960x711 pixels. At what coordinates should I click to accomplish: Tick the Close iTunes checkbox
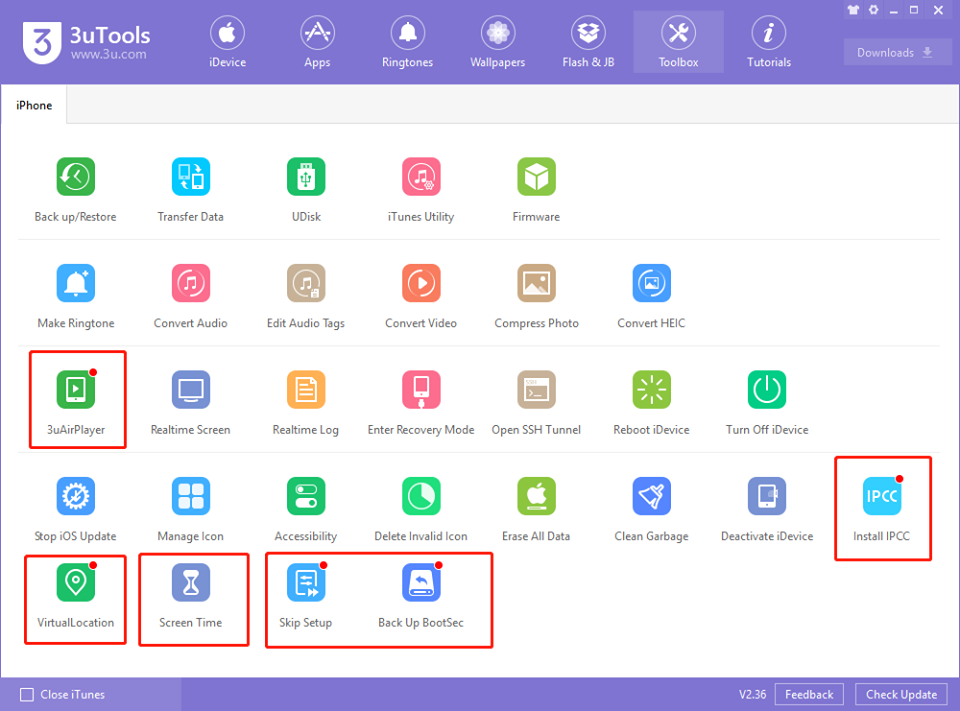pyautogui.click(x=27, y=694)
